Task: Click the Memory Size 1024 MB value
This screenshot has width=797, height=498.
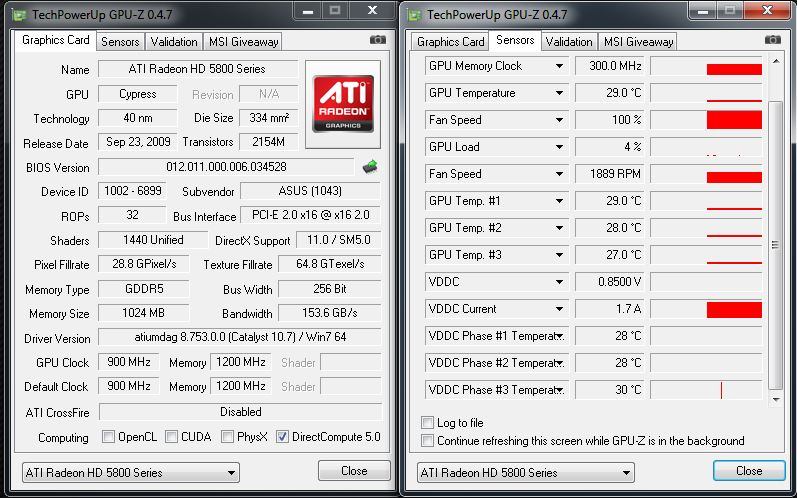Action: 143,313
